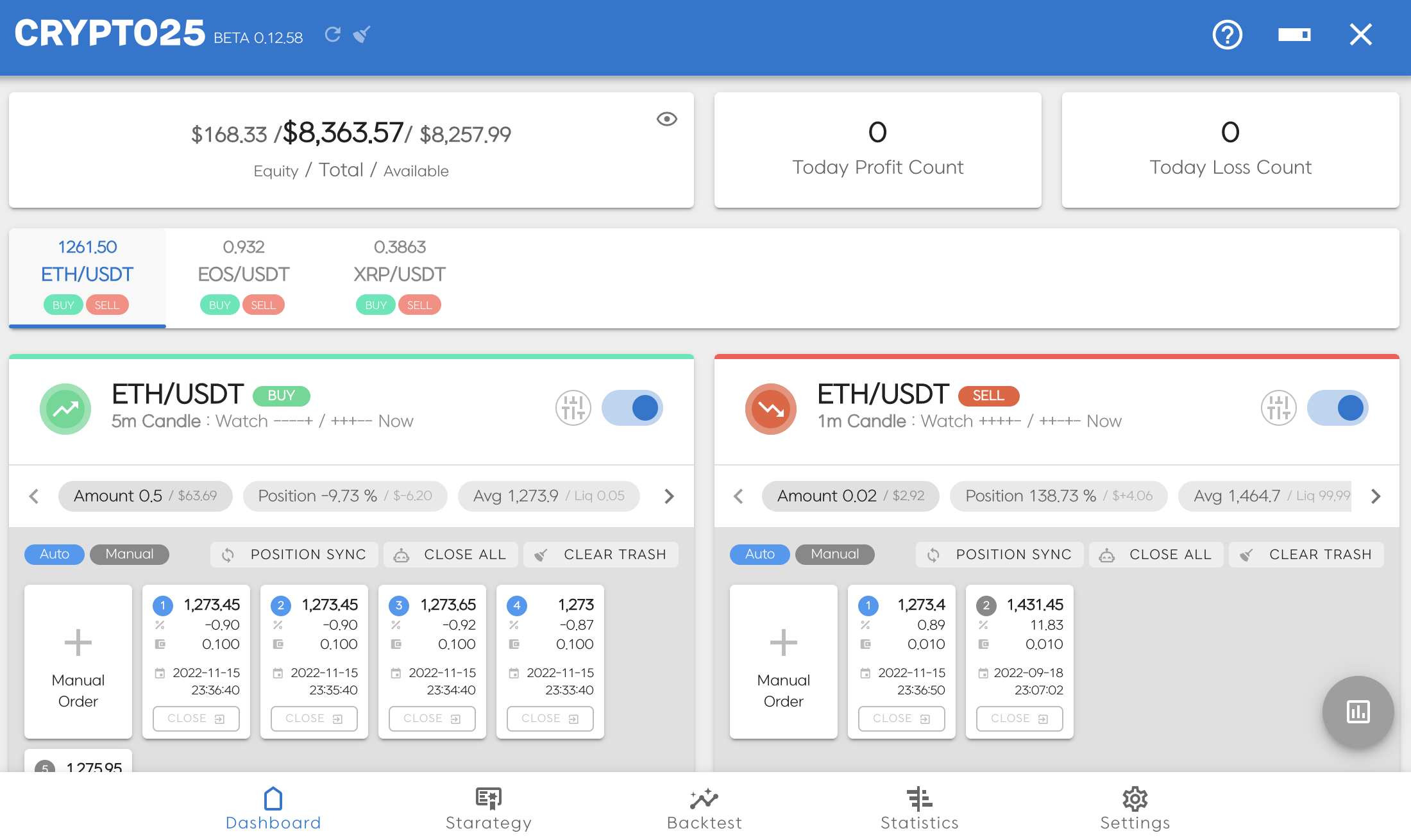This screenshot has height=840, width=1411.
Task: Close BUY order dated 23:33:40
Action: pos(550,719)
